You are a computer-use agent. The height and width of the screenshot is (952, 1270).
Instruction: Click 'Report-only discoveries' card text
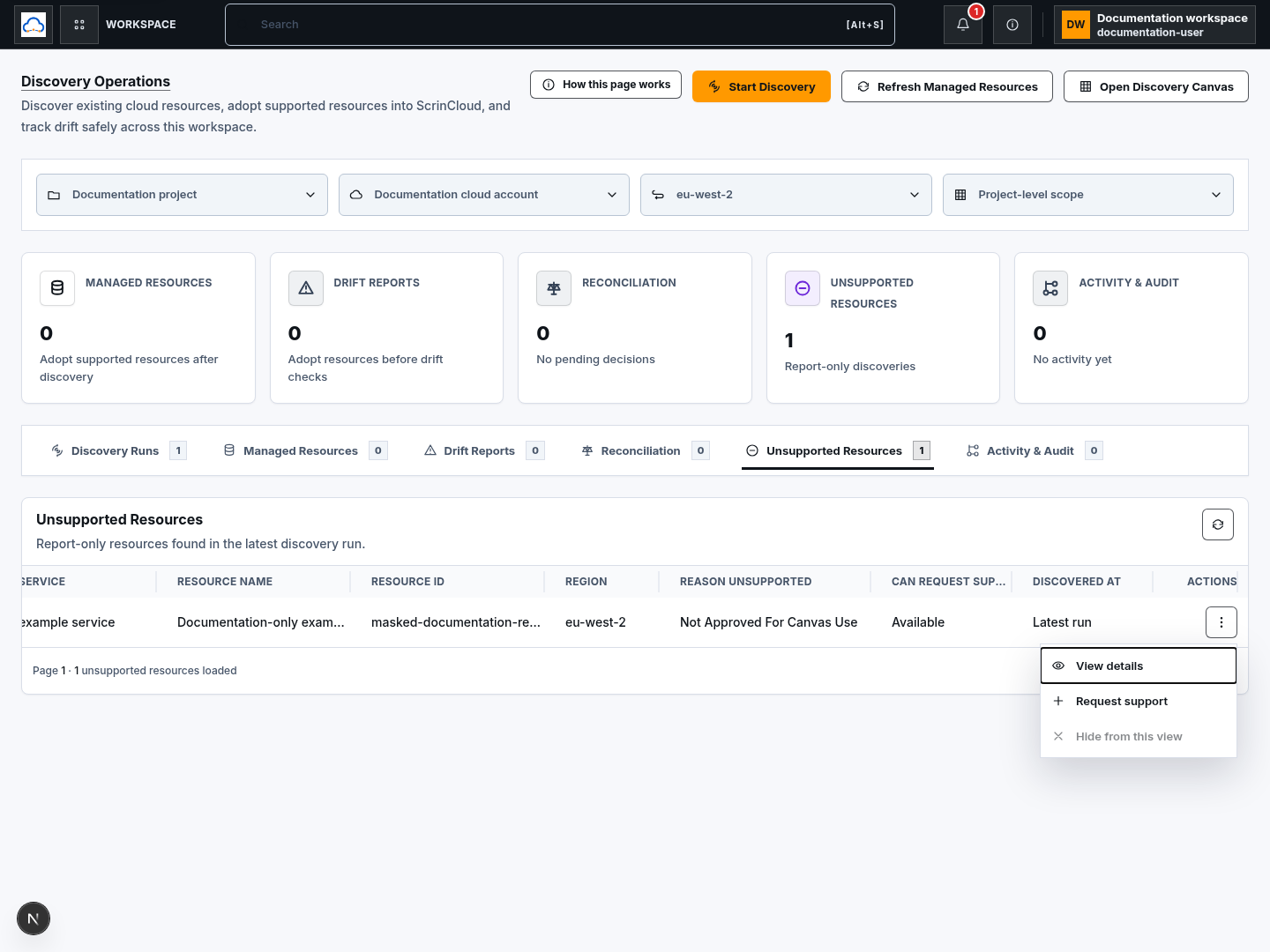[850, 367]
